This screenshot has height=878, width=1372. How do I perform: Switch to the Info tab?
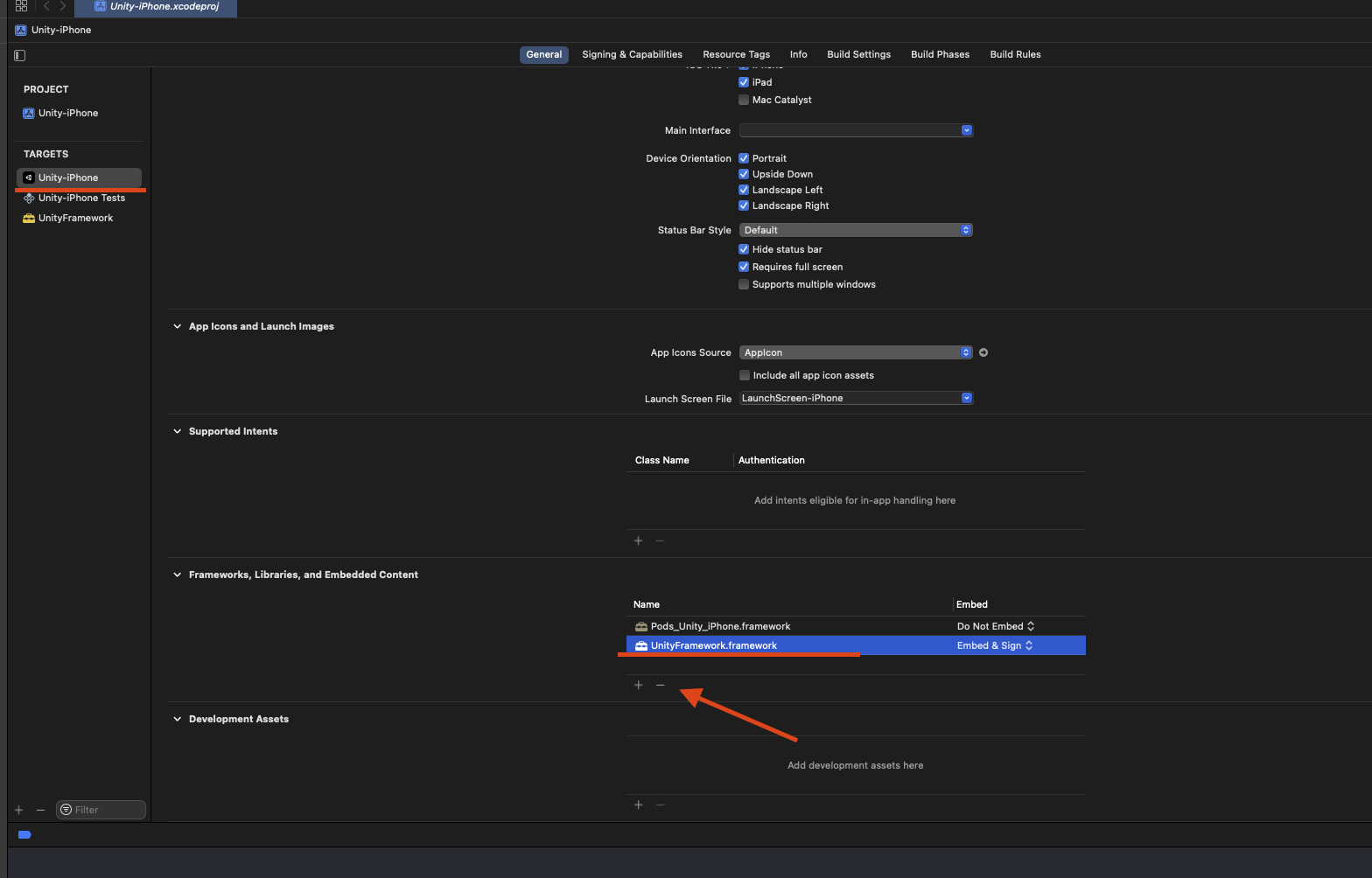[x=799, y=54]
